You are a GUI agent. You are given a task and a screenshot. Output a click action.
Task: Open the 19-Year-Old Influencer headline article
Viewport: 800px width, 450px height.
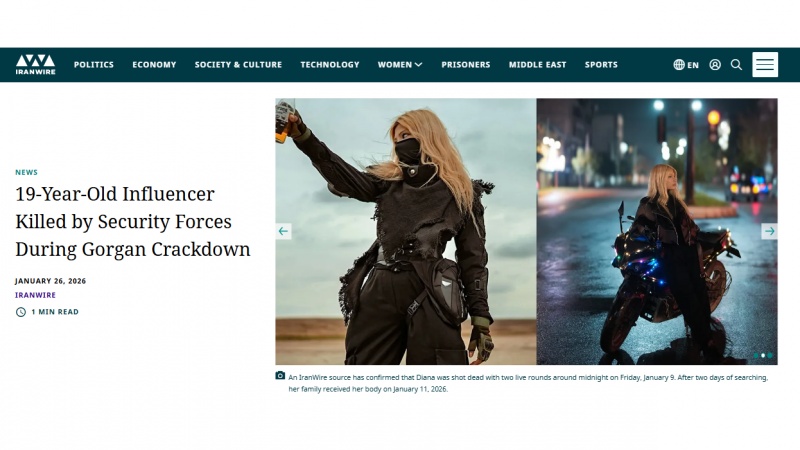point(133,221)
